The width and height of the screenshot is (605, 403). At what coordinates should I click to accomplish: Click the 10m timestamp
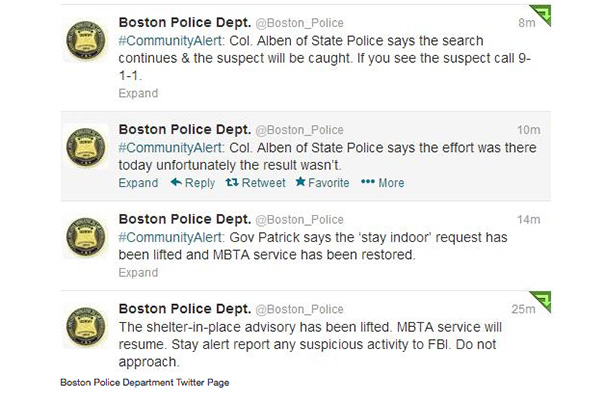tap(529, 130)
